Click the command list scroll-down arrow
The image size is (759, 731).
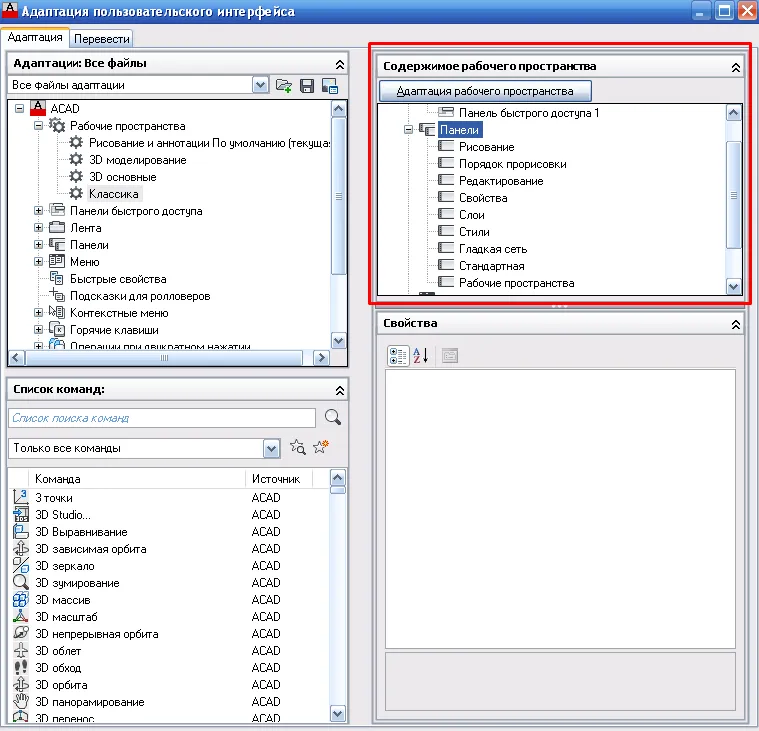click(x=337, y=713)
